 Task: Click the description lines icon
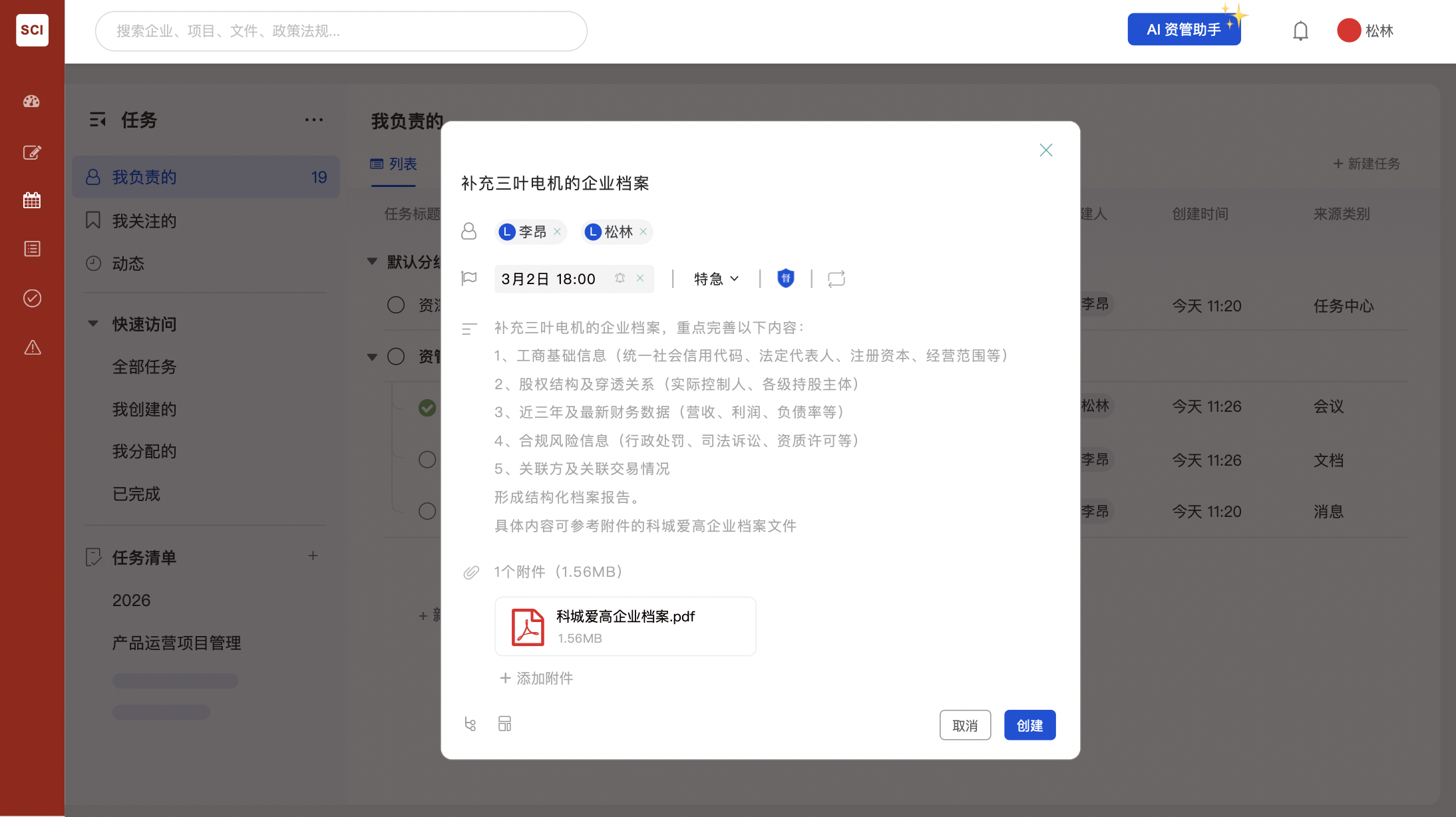tap(469, 329)
